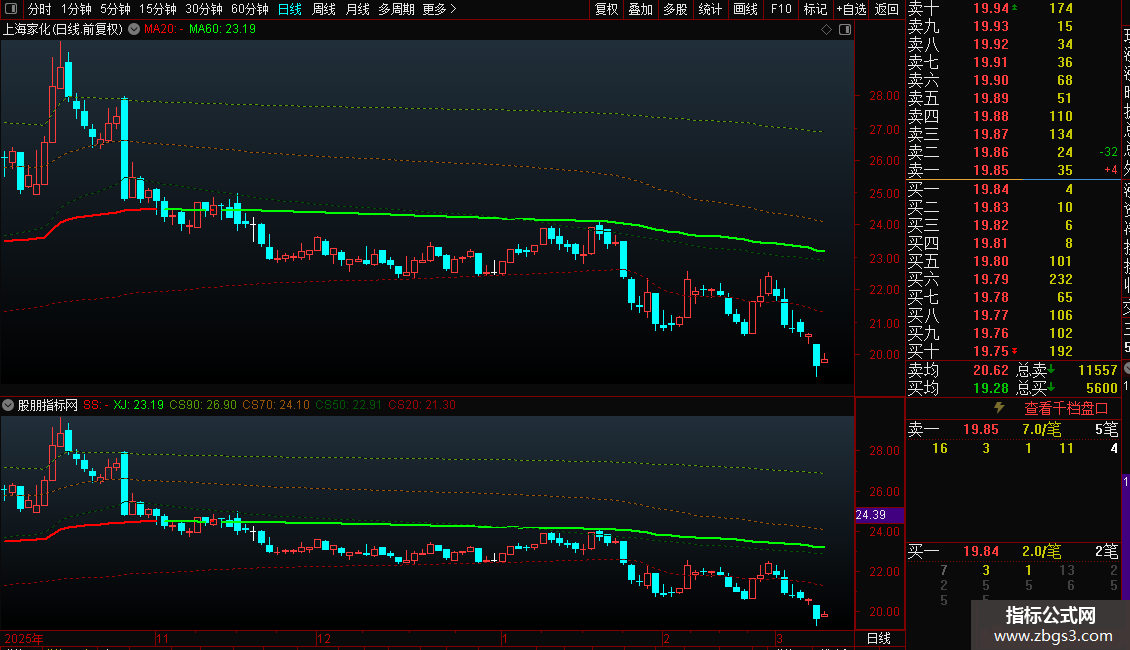The image size is (1130, 650).
Task: Click the 买五 19.80 price
Action: click(990, 261)
